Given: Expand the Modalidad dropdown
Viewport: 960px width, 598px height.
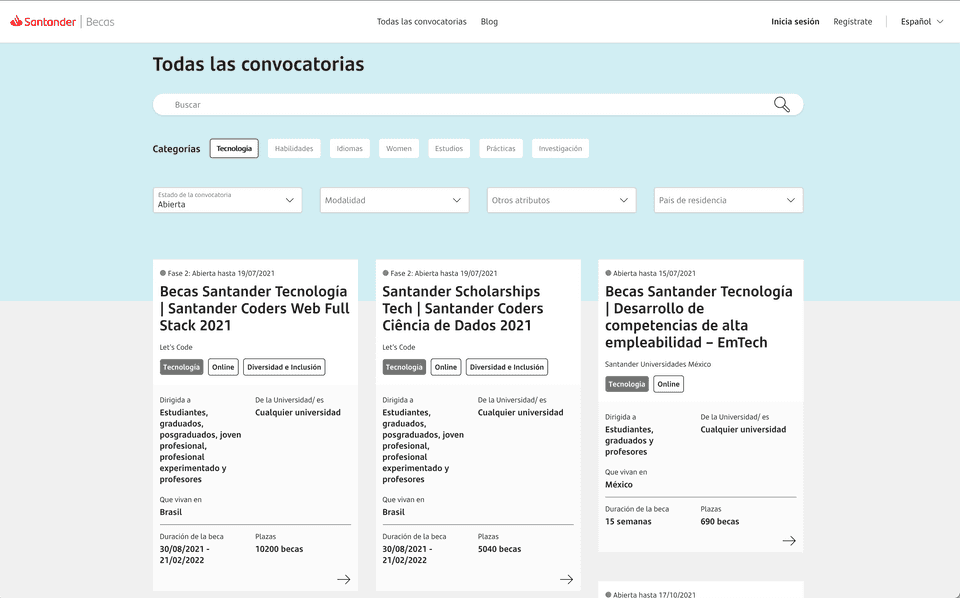Looking at the screenshot, I should click(x=394, y=200).
